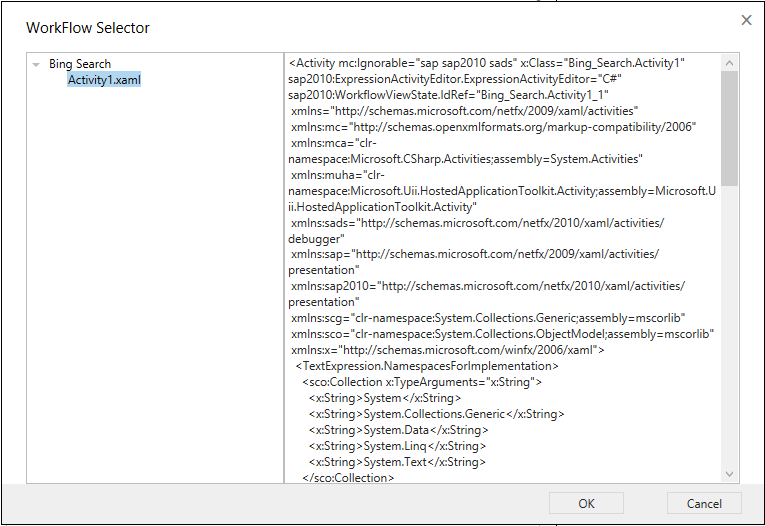Click '<TextExpression.NamespacesForImplementation>' line

click(x=427, y=366)
